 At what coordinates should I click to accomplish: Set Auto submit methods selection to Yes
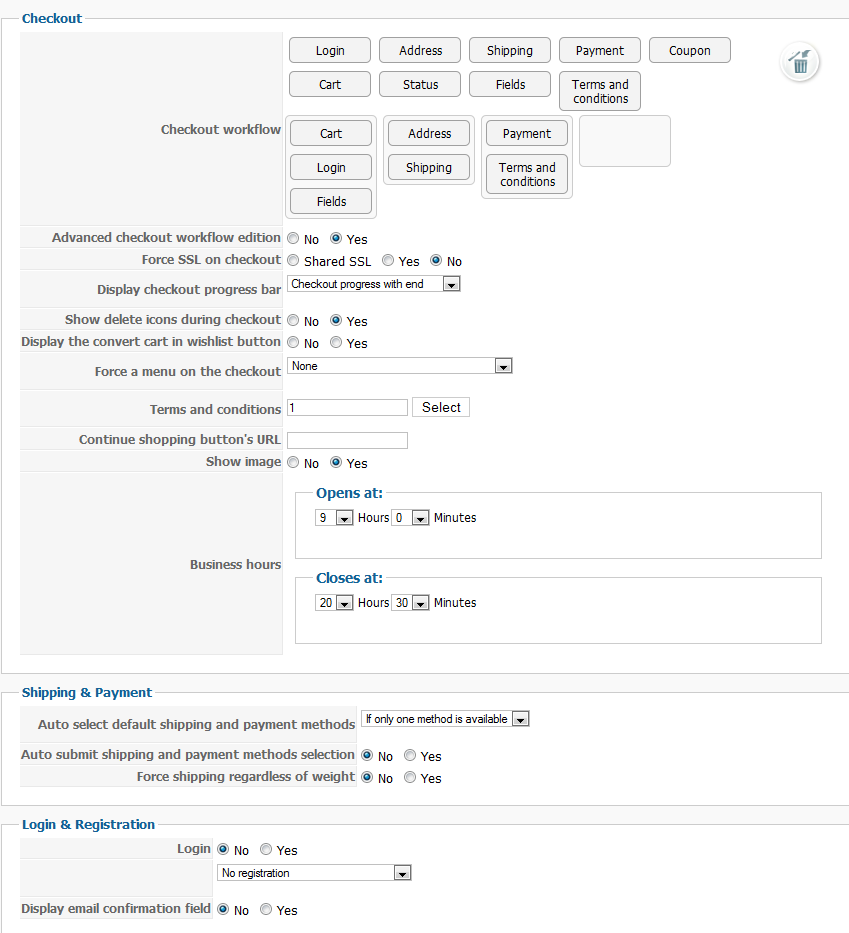(410, 756)
